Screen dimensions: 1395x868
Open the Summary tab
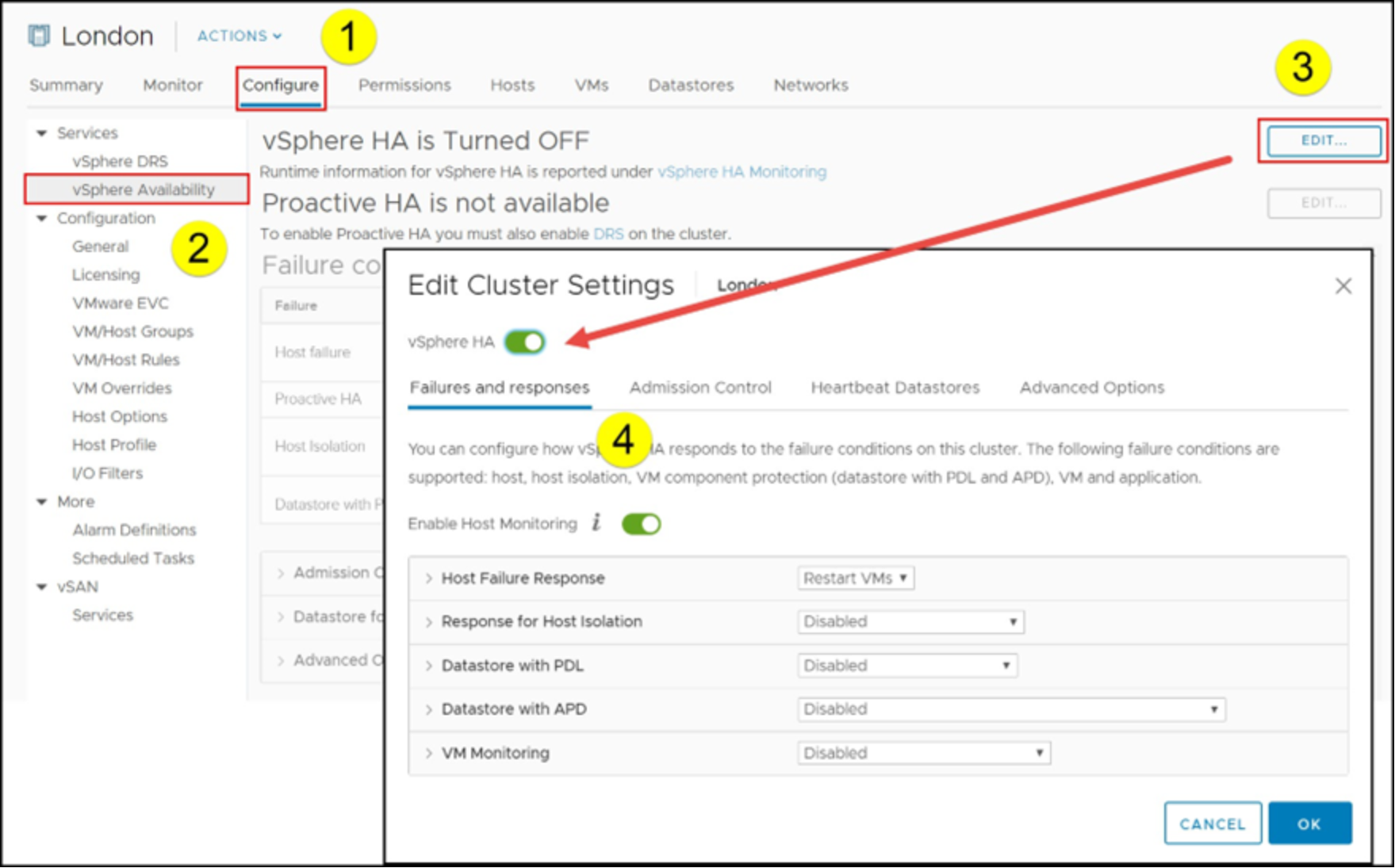click(66, 85)
